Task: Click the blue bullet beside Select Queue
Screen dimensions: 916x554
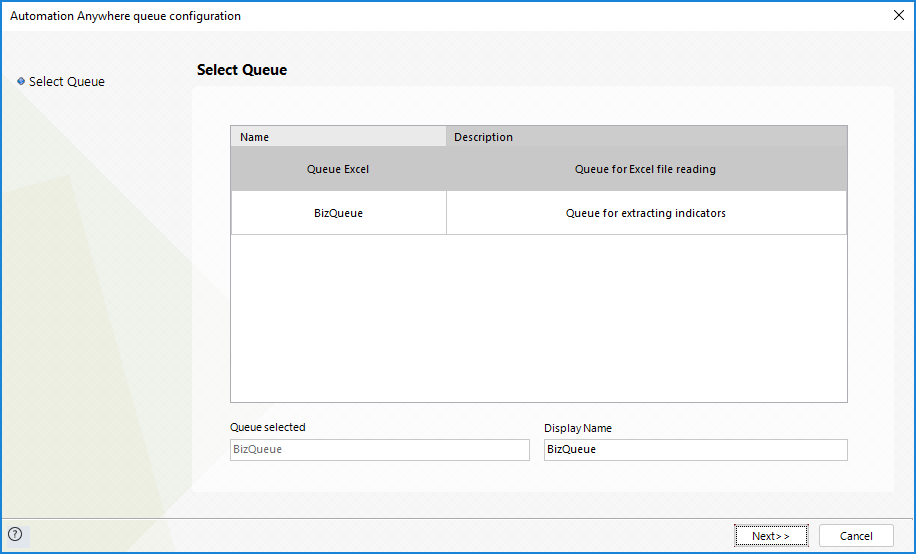Action: 21,81
